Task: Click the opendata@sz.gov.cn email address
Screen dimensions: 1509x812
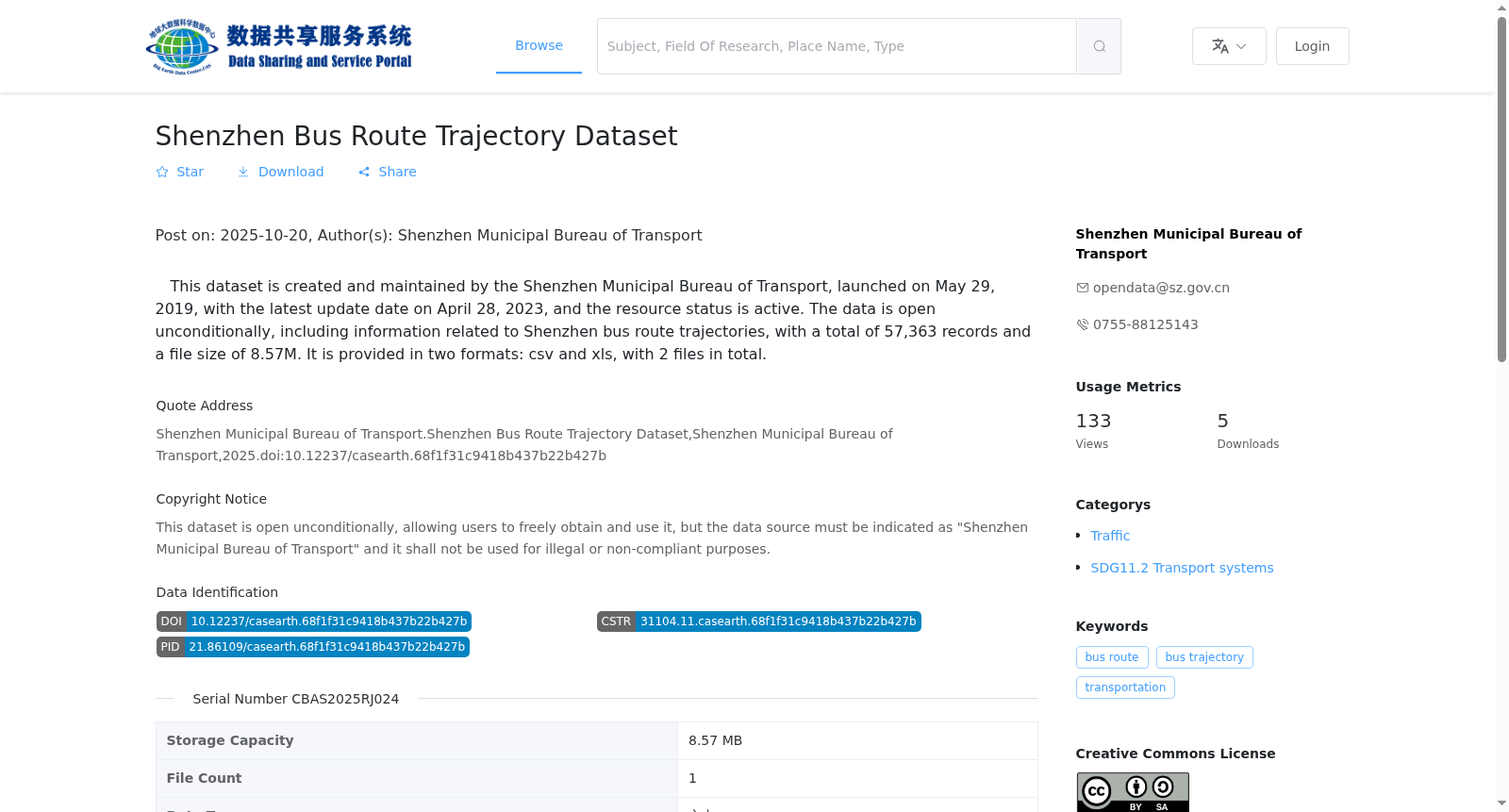Action: [x=1161, y=288]
